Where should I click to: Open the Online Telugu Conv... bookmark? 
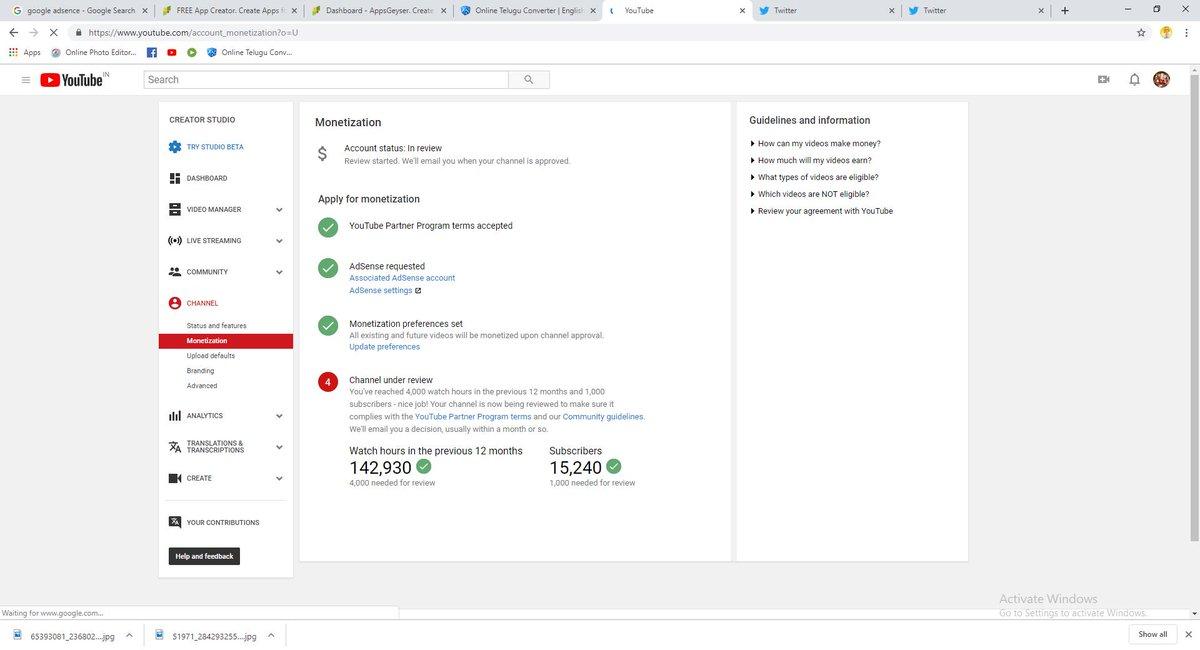[250, 52]
